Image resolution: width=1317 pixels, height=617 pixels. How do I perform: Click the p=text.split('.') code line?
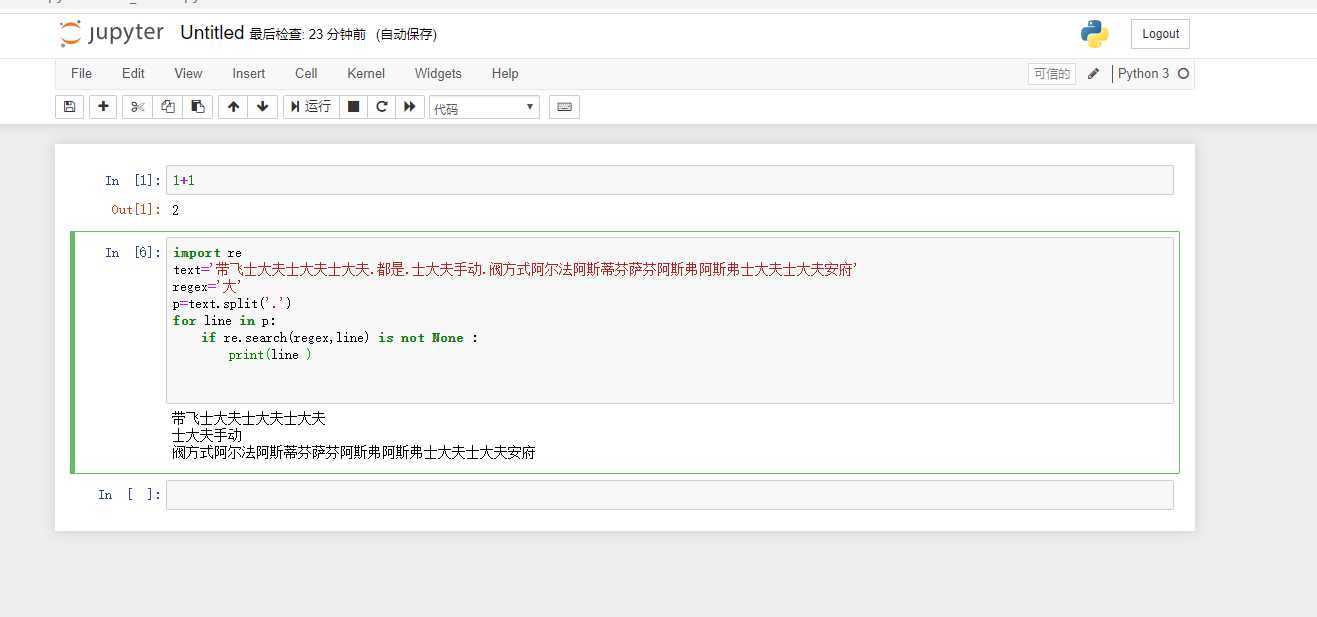[233, 304]
